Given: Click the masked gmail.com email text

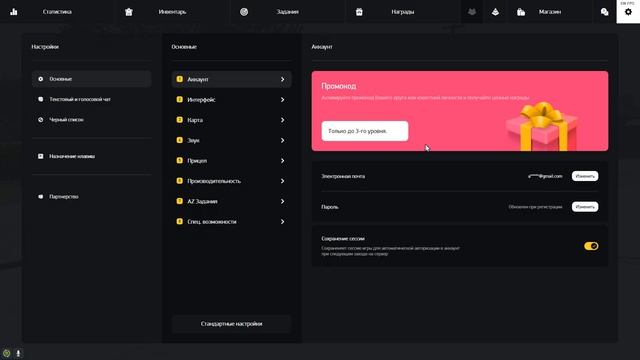Looking at the screenshot, I should 545,176.
